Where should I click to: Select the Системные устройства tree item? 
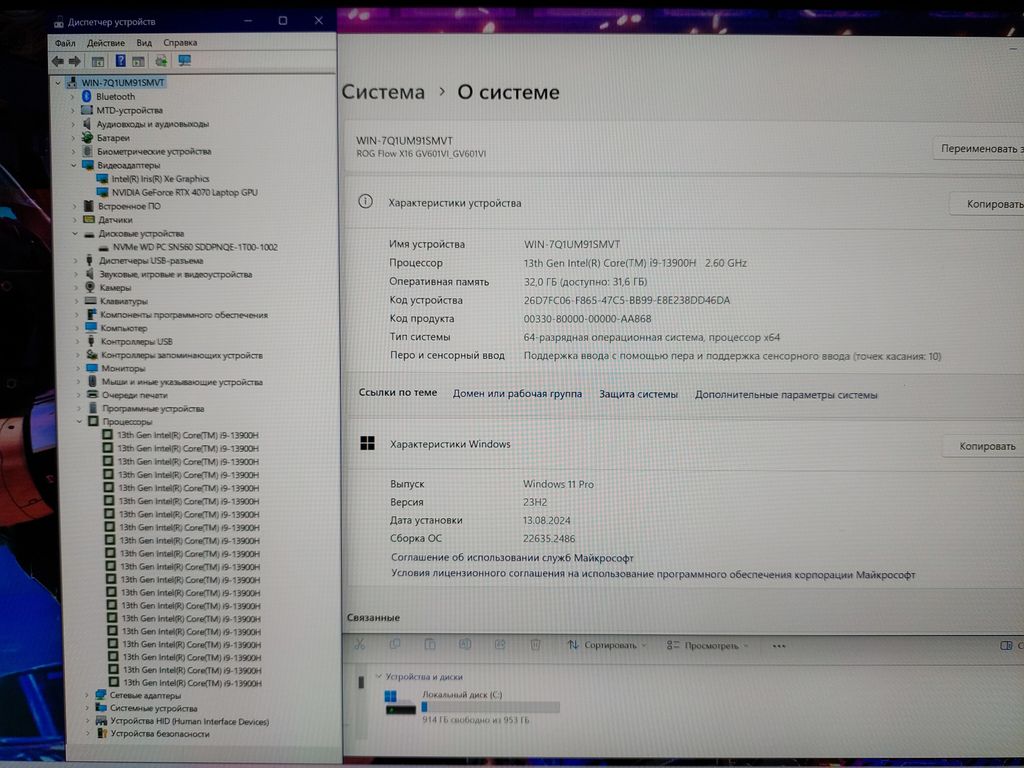[153, 708]
